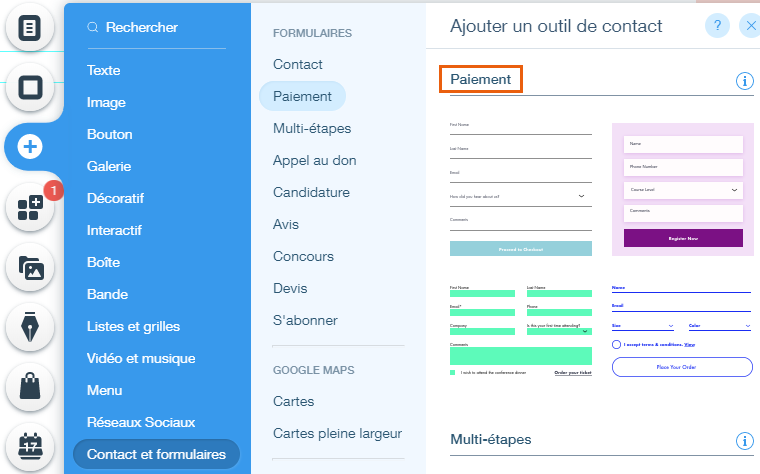Viewport: 760px width, 474px height.
Task: Tick the accept terms & conditions radio circle
Action: [x=616, y=345]
